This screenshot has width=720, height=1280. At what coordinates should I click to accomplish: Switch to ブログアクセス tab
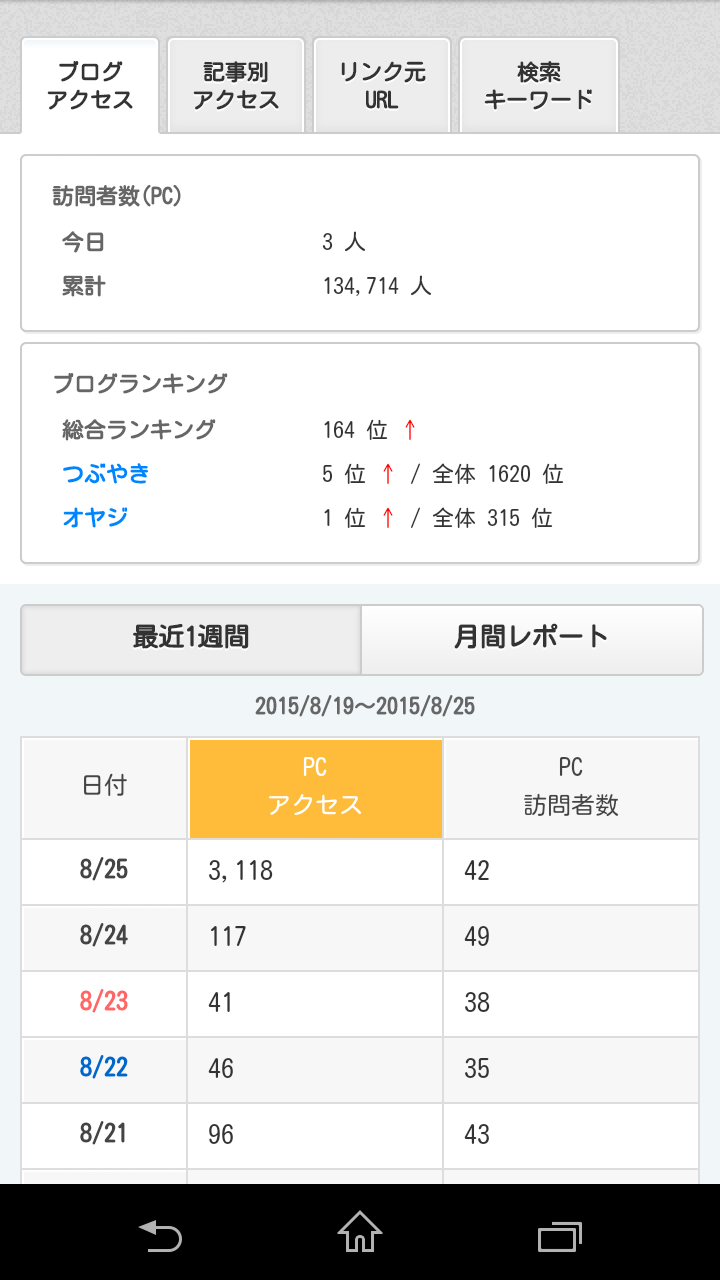coord(90,86)
